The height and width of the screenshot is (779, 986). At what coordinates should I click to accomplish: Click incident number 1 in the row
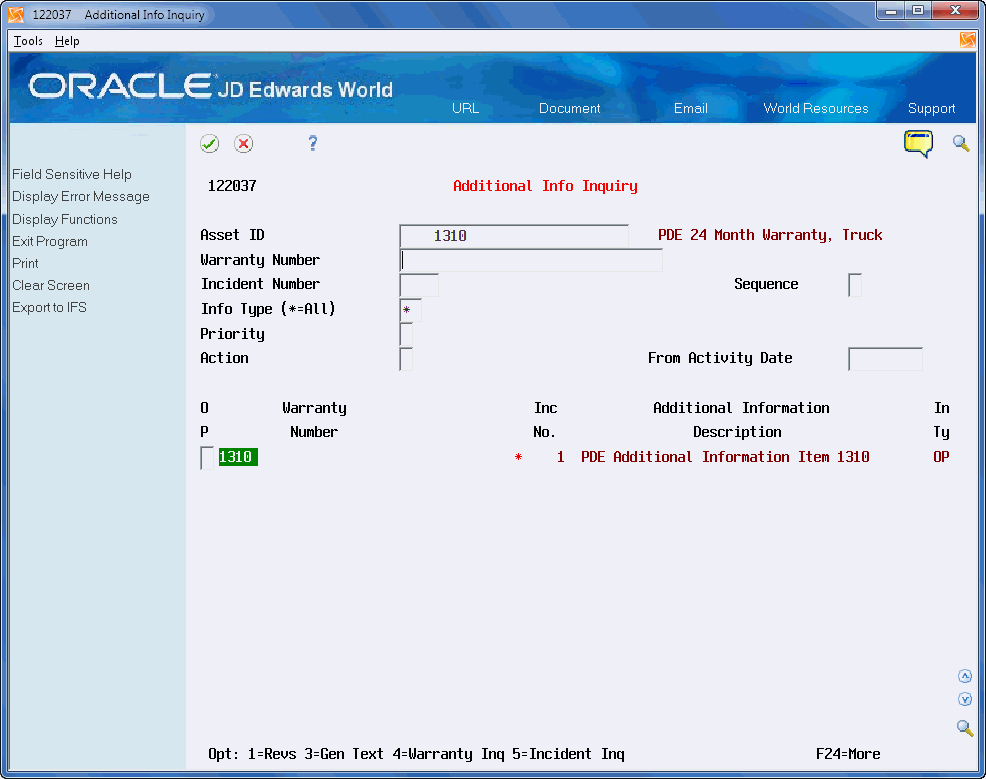click(560, 457)
